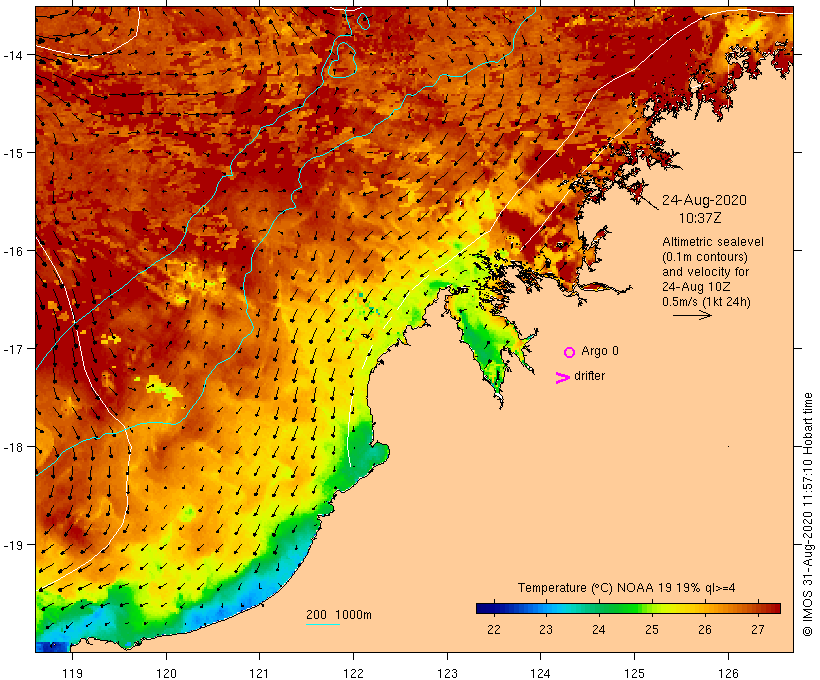Click the latitude label -19
The width and height of the screenshot is (820, 680).
pos(12,545)
